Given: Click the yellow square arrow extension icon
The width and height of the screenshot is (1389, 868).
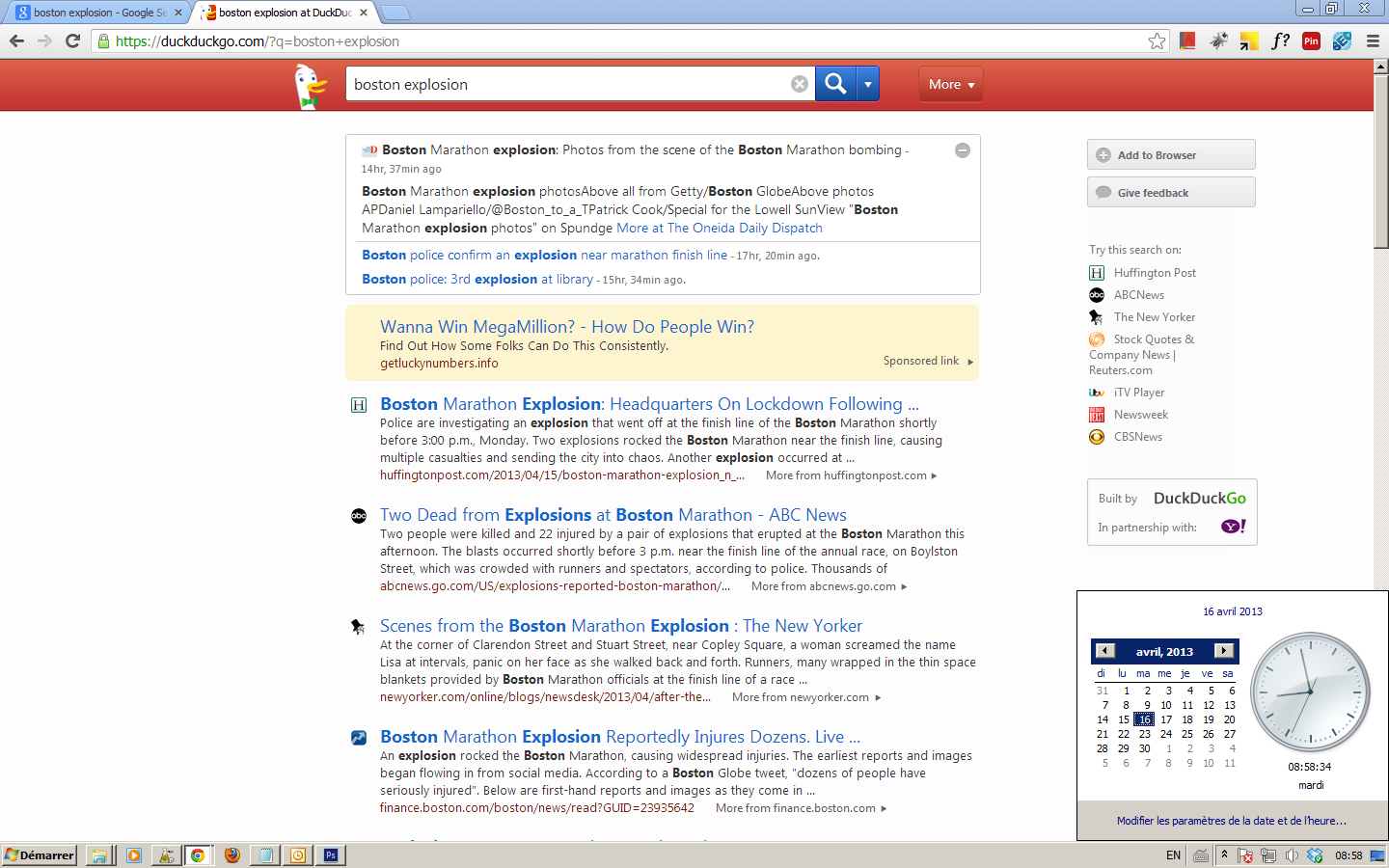Looking at the screenshot, I should 1249,41.
